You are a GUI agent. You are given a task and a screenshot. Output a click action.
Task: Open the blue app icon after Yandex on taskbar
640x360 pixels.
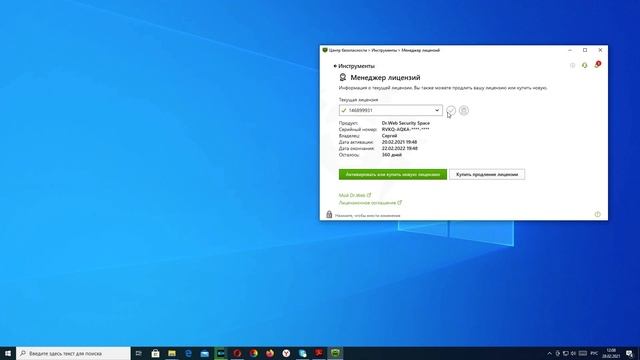point(302,353)
